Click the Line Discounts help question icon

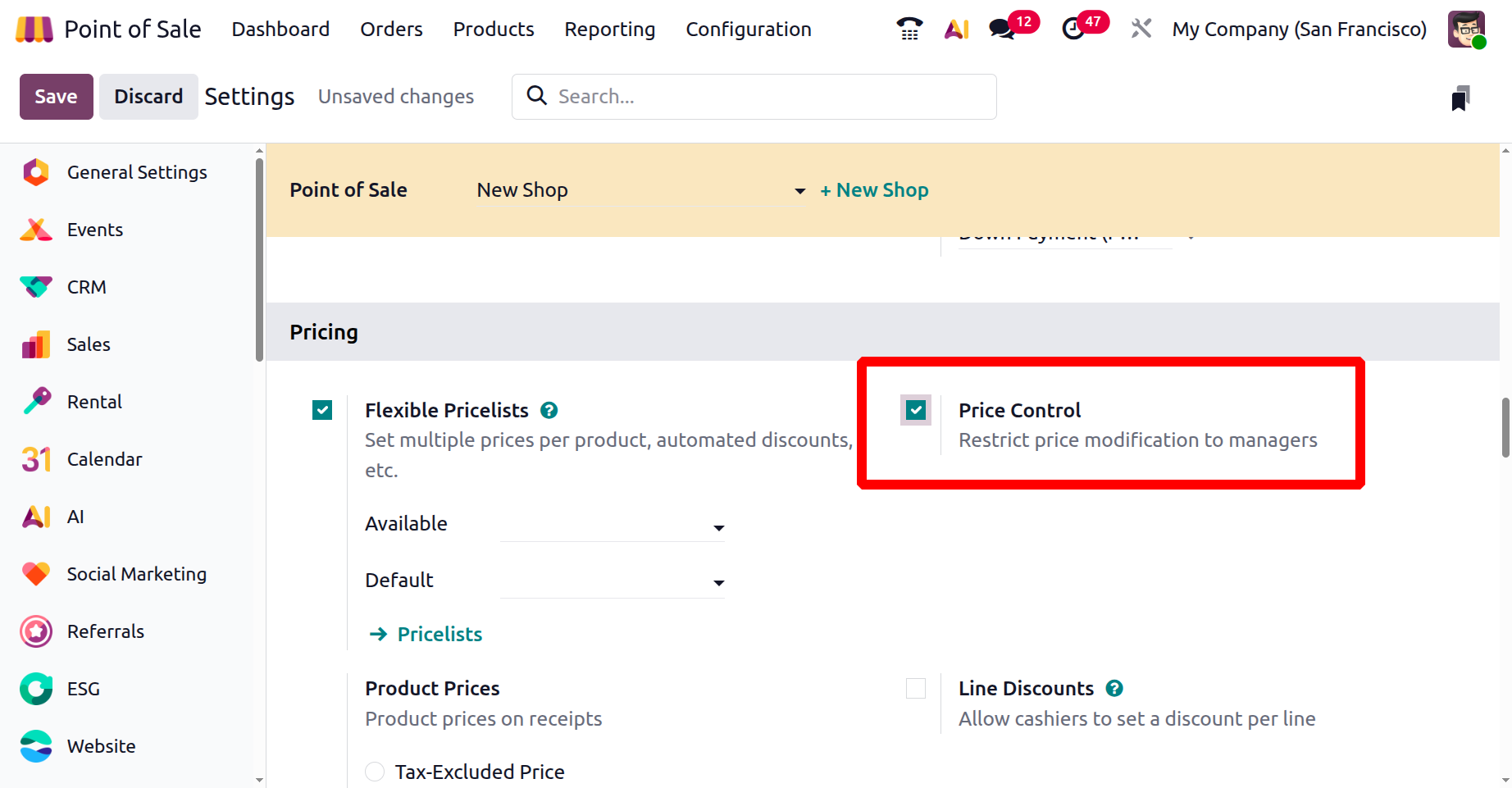1114,688
